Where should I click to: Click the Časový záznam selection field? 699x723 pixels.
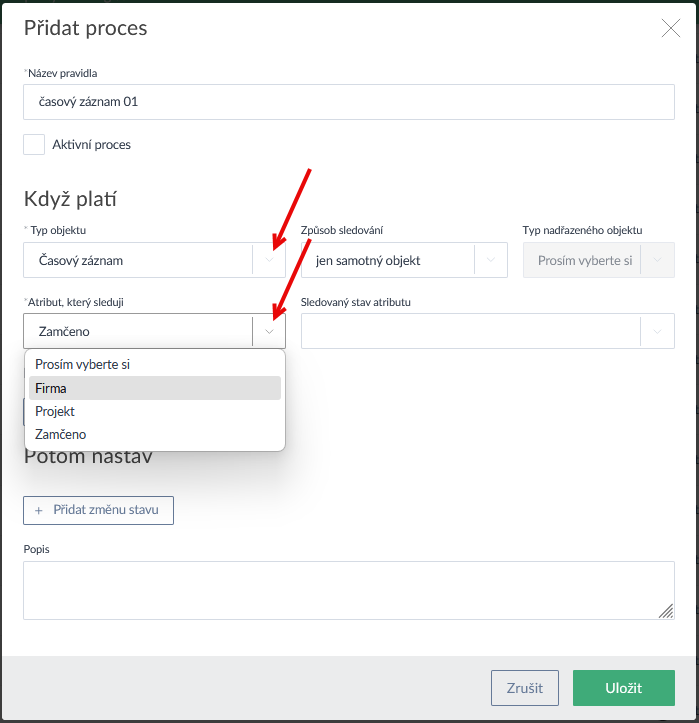click(x=137, y=260)
